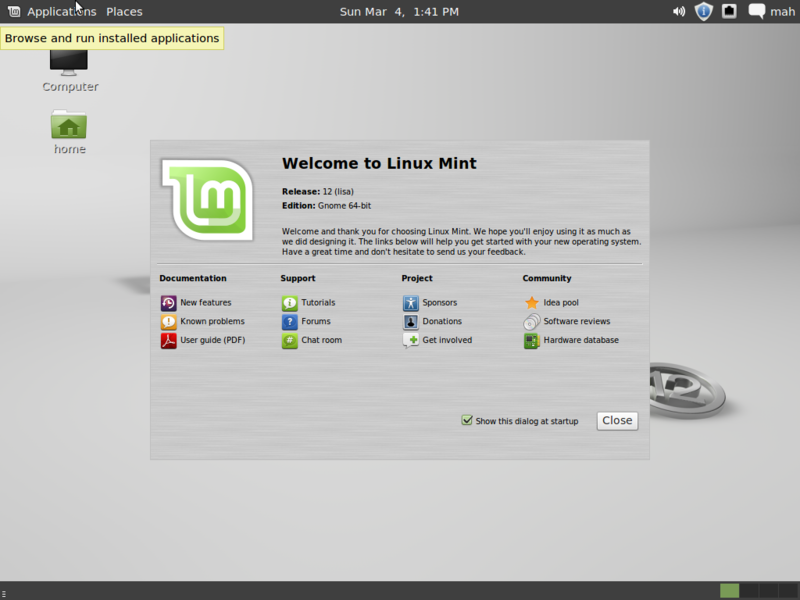The image size is (800, 600).
Task: Click the Sponsors icon
Action: point(410,303)
